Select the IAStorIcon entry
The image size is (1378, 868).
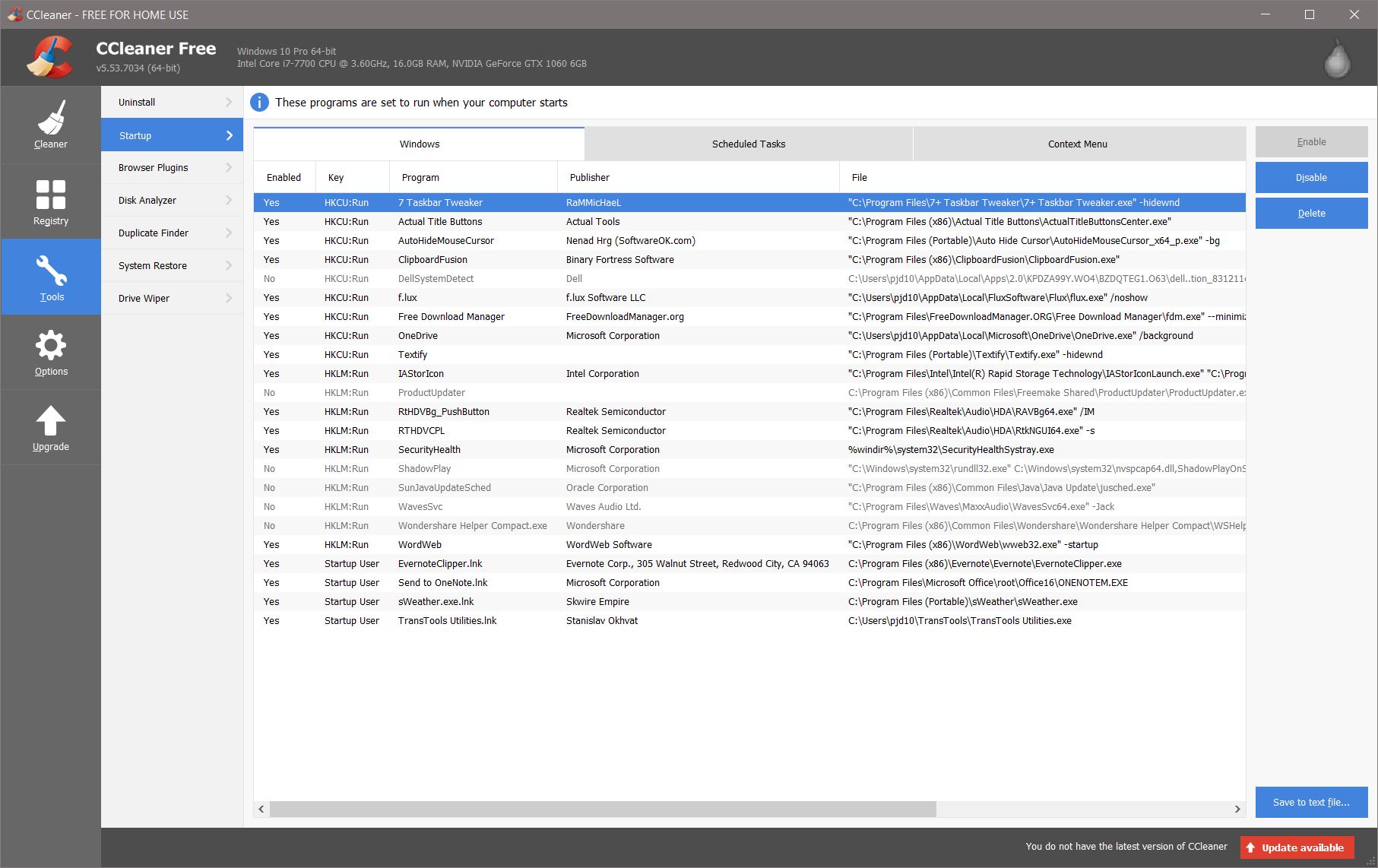coord(749,374)
